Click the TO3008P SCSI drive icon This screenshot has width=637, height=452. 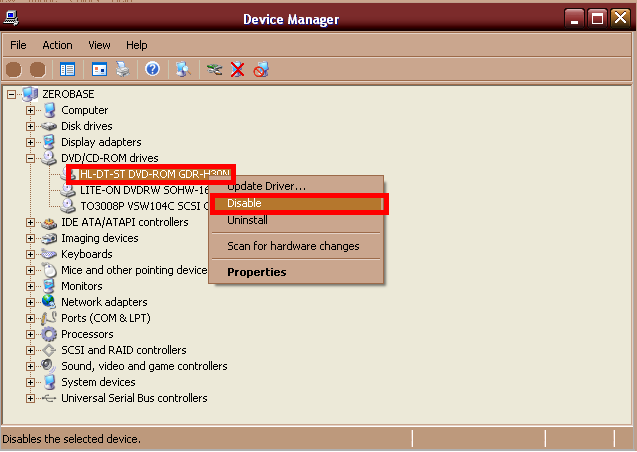pos(68,206)
